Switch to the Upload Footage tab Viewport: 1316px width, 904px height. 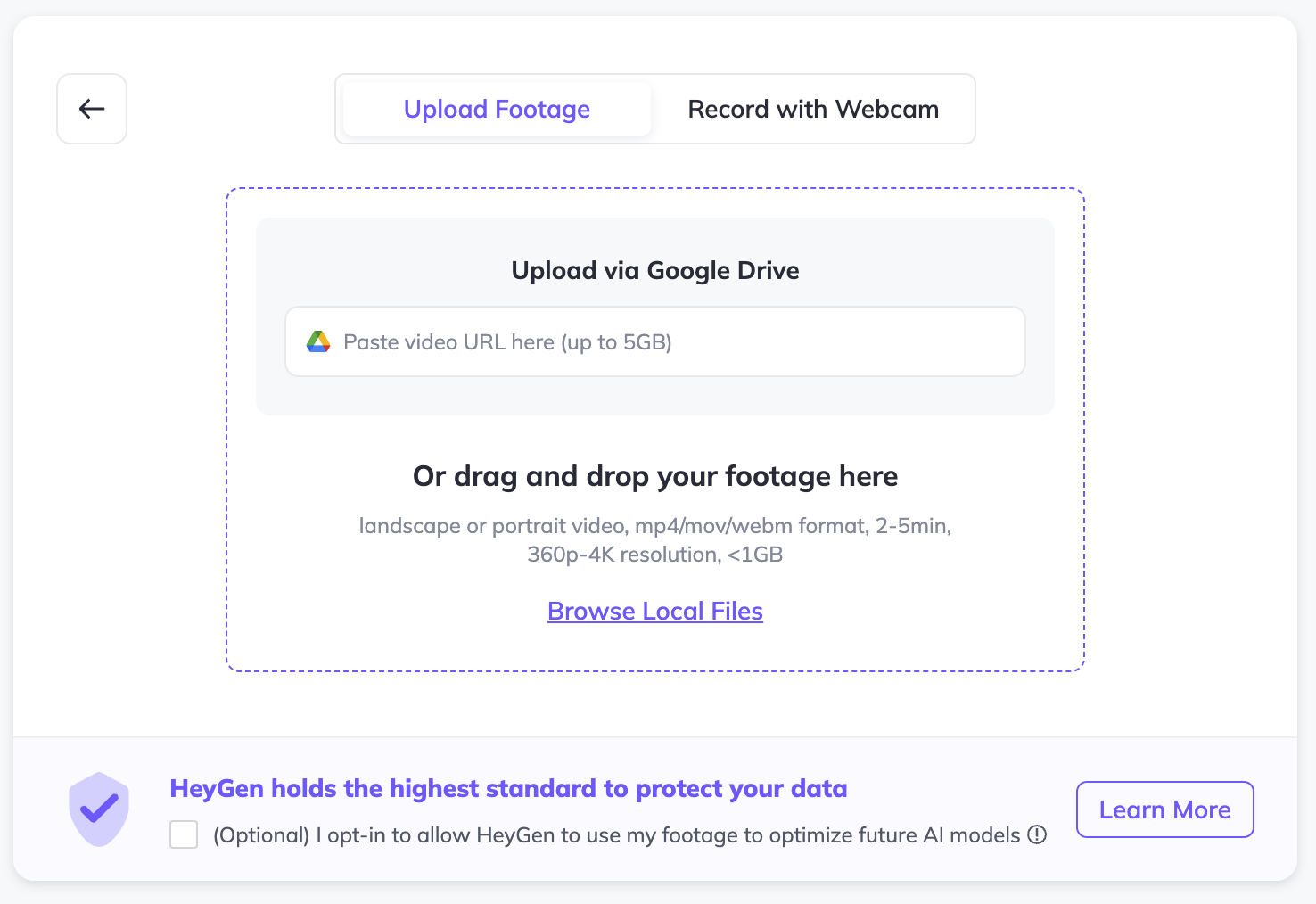(x=497, y=109)
